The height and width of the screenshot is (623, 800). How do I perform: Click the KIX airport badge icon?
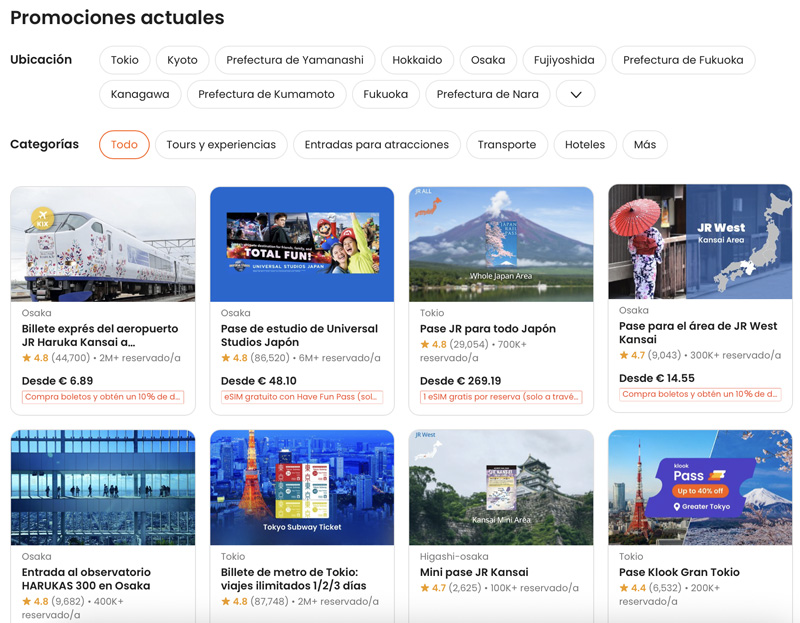click(x=43, y=218)
